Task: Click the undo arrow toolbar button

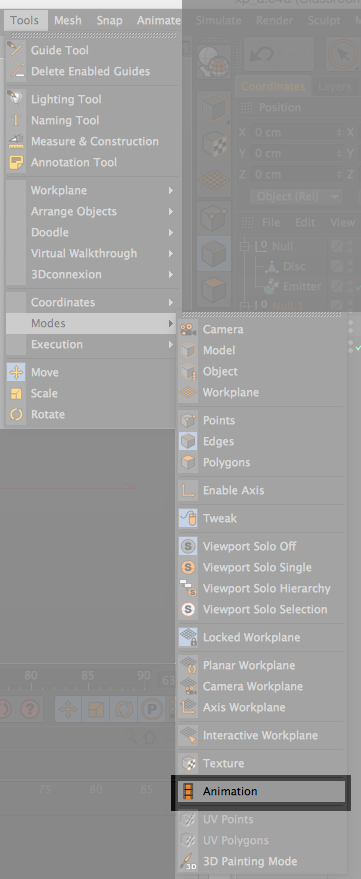Action: (x=261, y=53)
